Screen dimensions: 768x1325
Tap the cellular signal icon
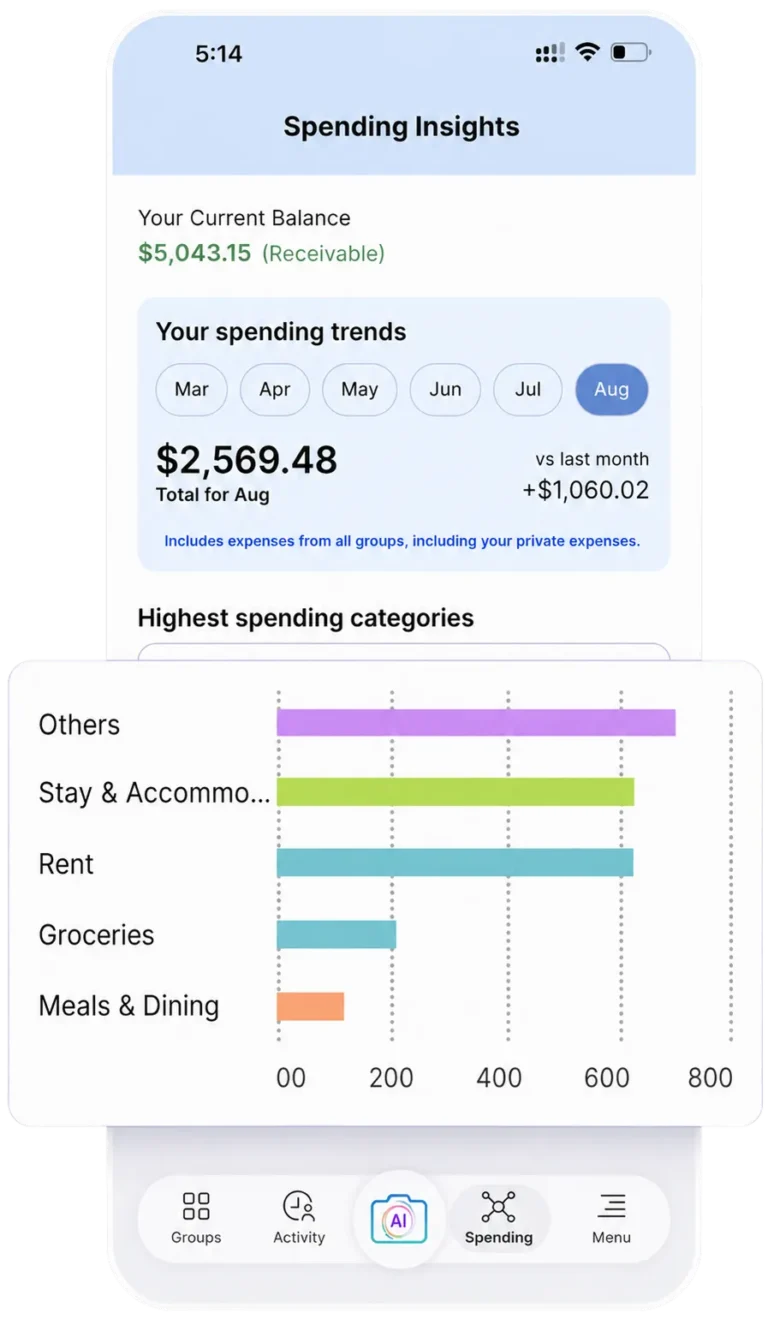pyautogui.click(x=550, y=54)
